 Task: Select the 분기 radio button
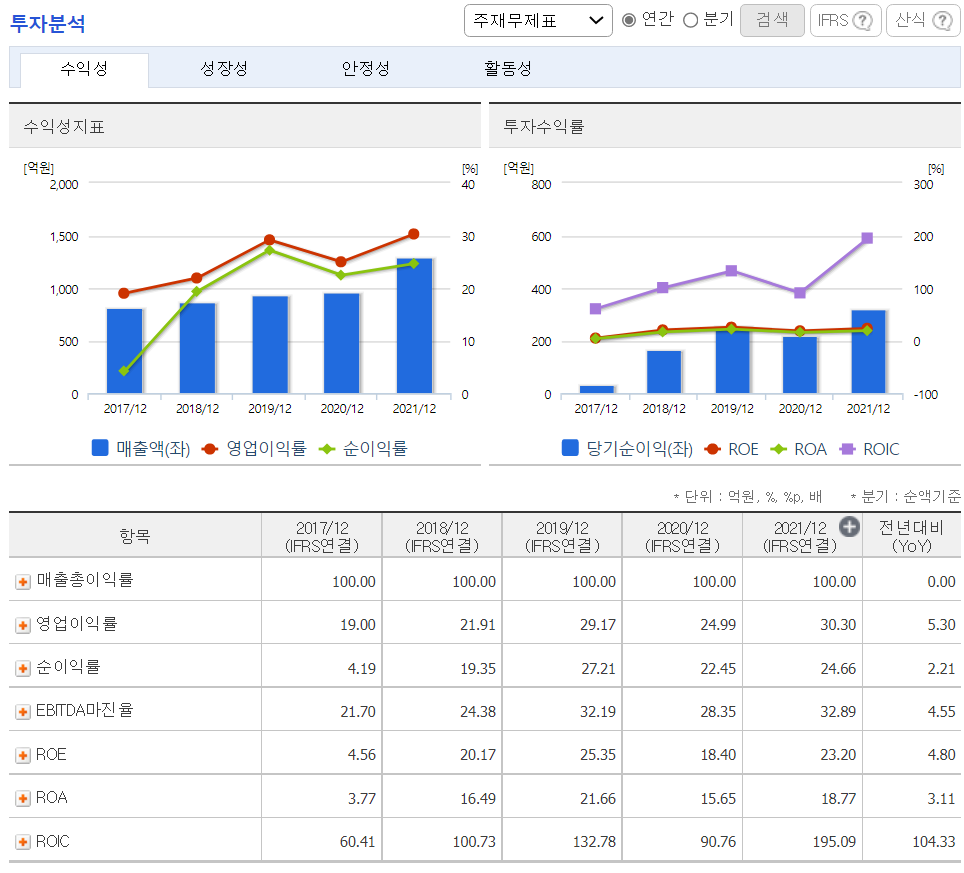(x=690, y=20)
